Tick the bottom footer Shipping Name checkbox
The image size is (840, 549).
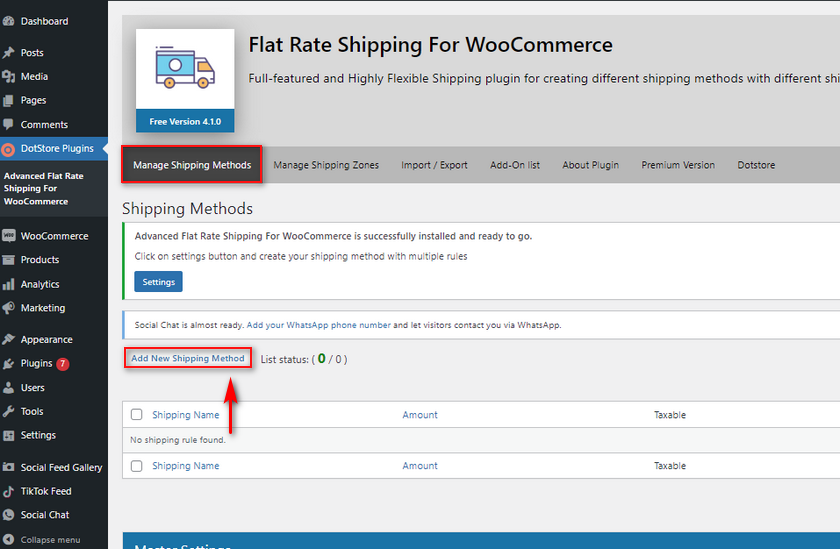pos(137,466)
